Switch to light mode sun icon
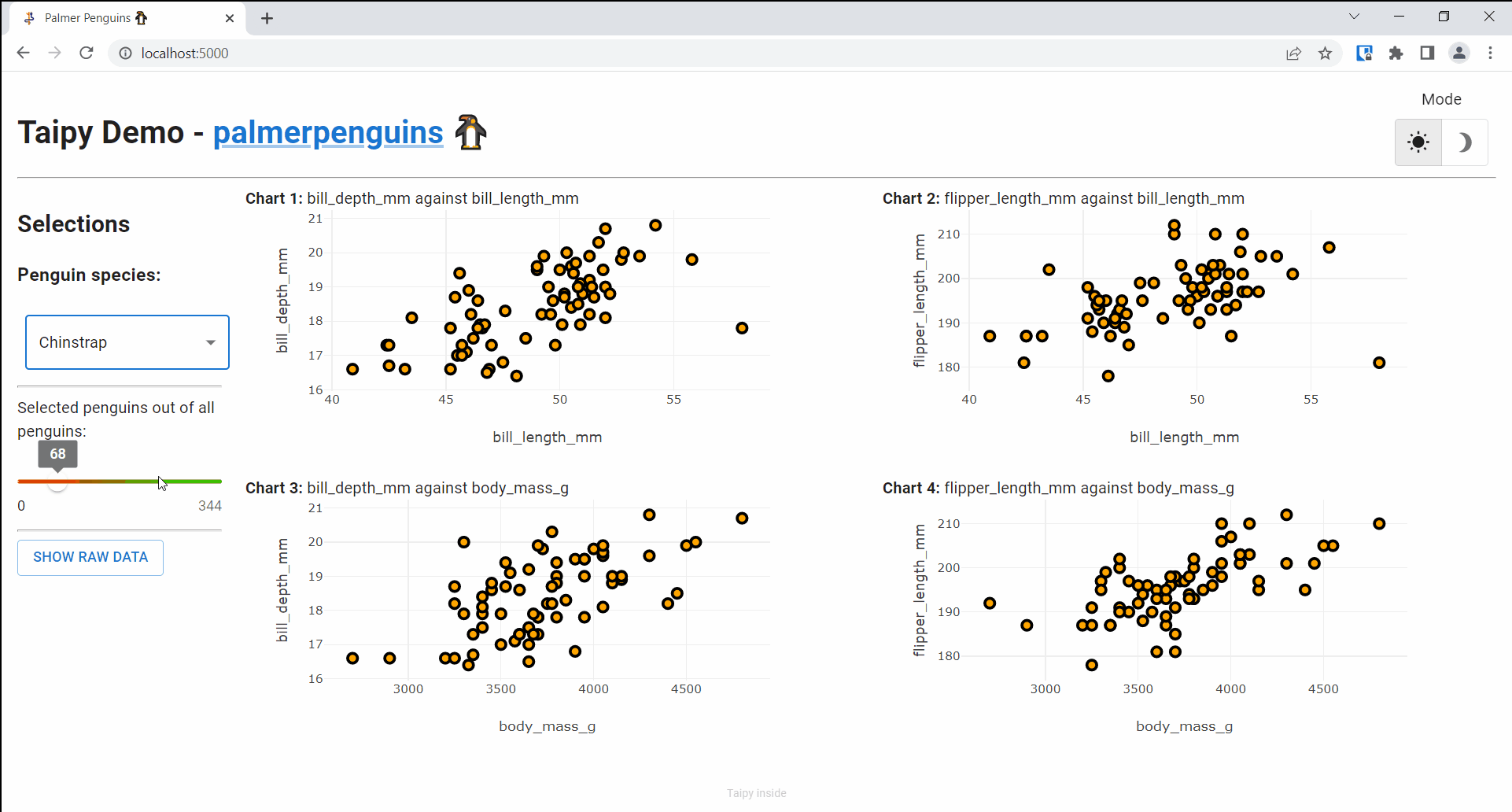1512x812 pixels. (1418, 142)
